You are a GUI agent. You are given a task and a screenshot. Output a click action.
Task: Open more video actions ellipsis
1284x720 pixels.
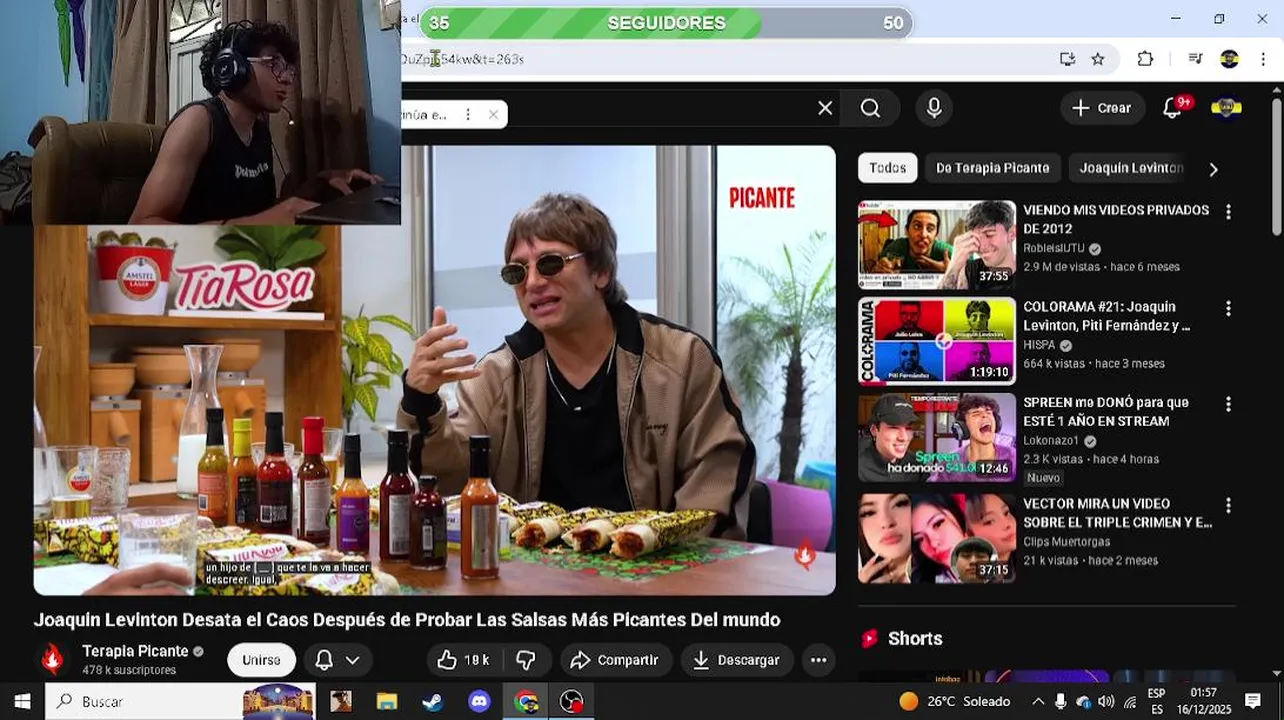point(819,660)
